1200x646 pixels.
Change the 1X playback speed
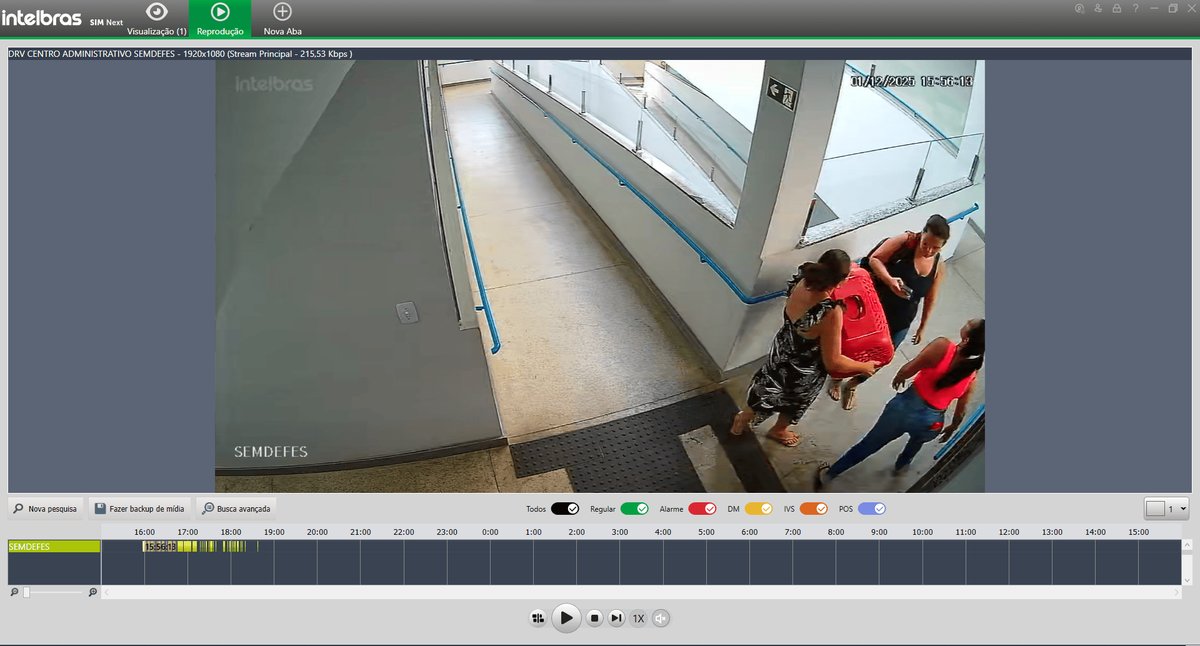[638, 618]
